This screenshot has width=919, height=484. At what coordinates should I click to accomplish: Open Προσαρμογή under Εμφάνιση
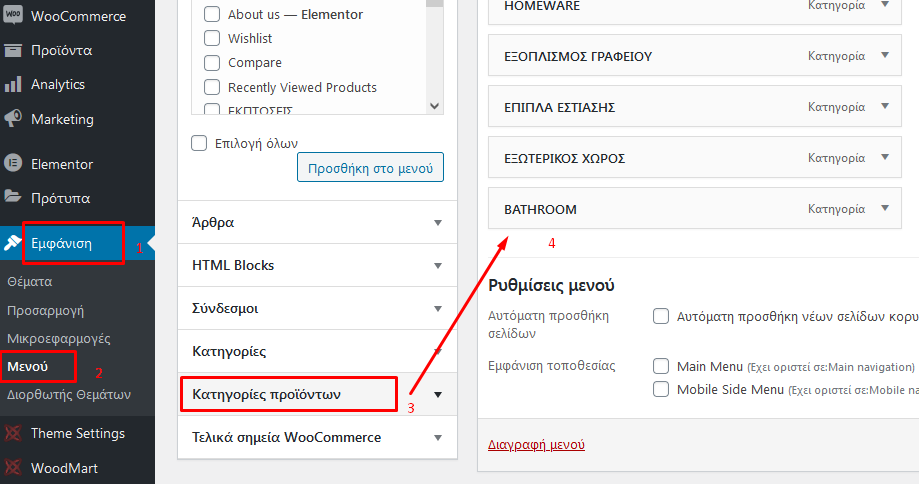45,311
